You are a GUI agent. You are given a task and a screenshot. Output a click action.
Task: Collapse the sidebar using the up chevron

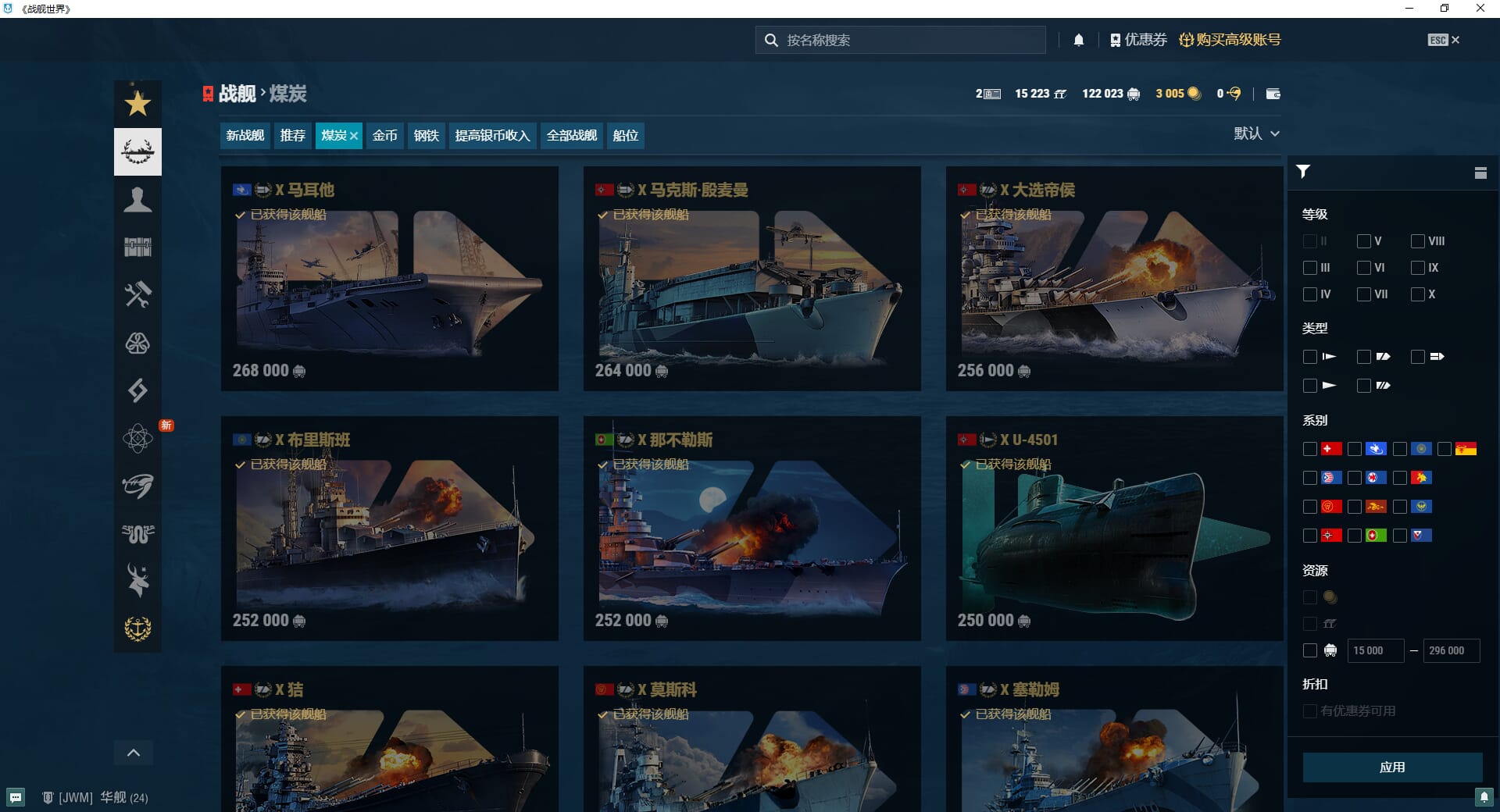tap(134, 753)
